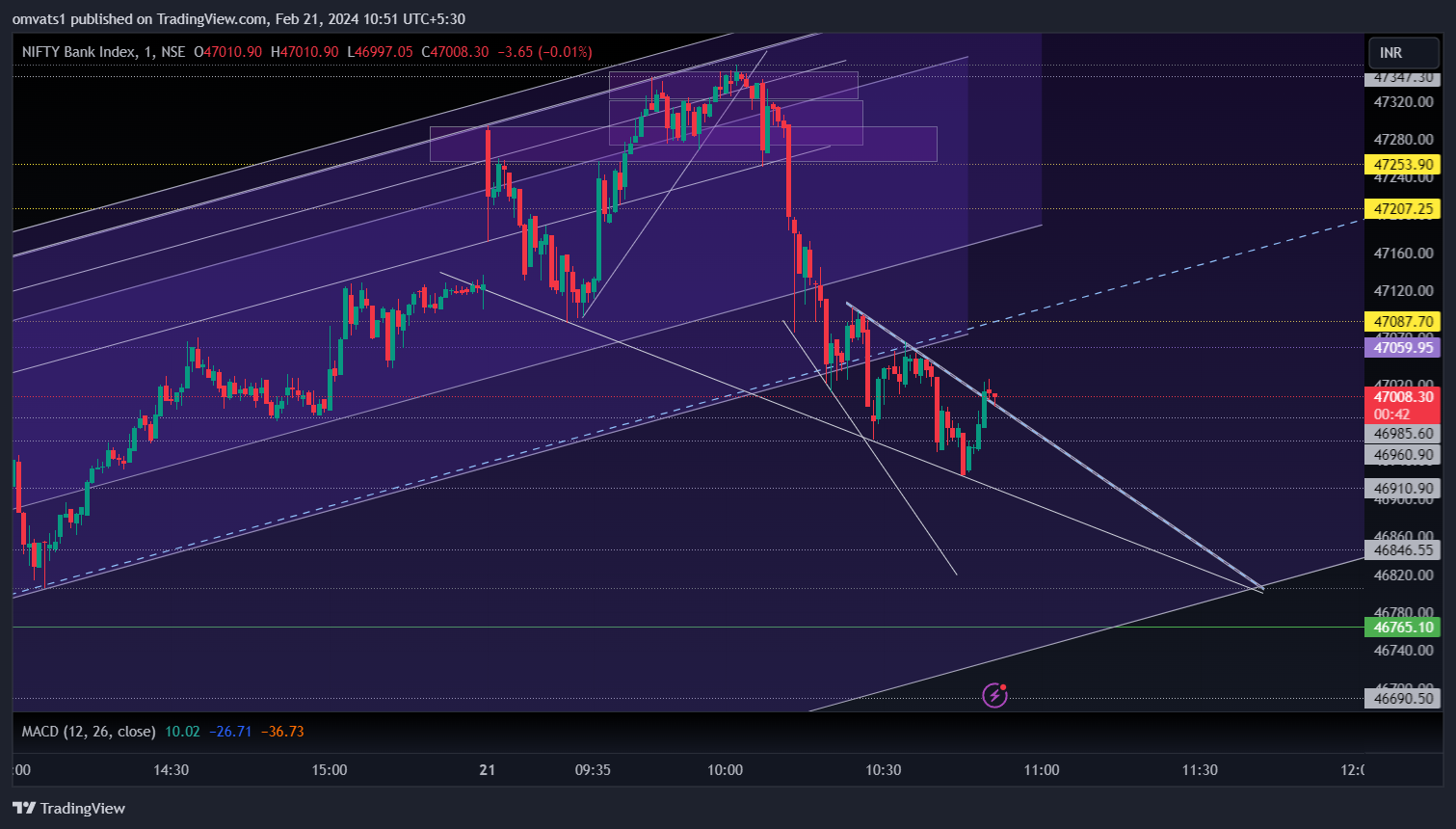Click the MACD histogram value -36.73
Image resolution: width=1456 pixels, height=829 pixels.
[x=282, y=732]
